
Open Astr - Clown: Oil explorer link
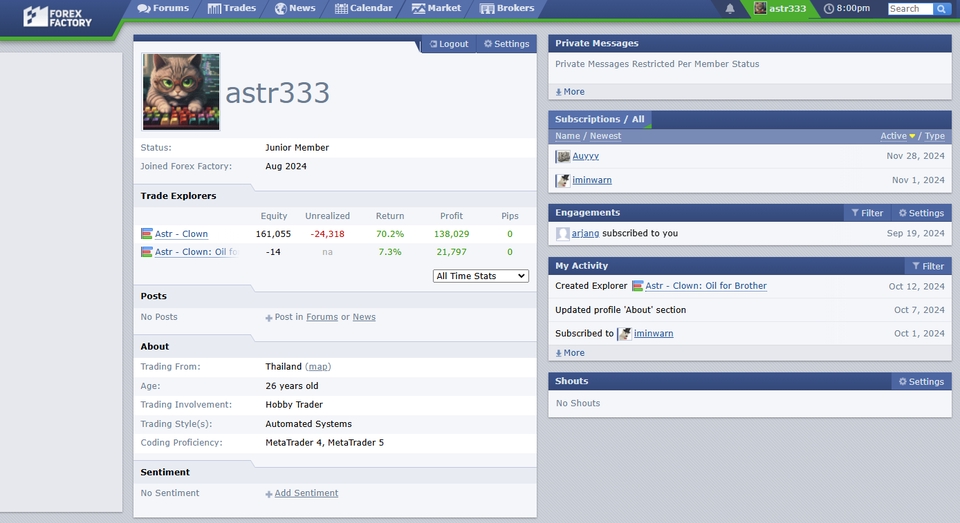point(196,252)
